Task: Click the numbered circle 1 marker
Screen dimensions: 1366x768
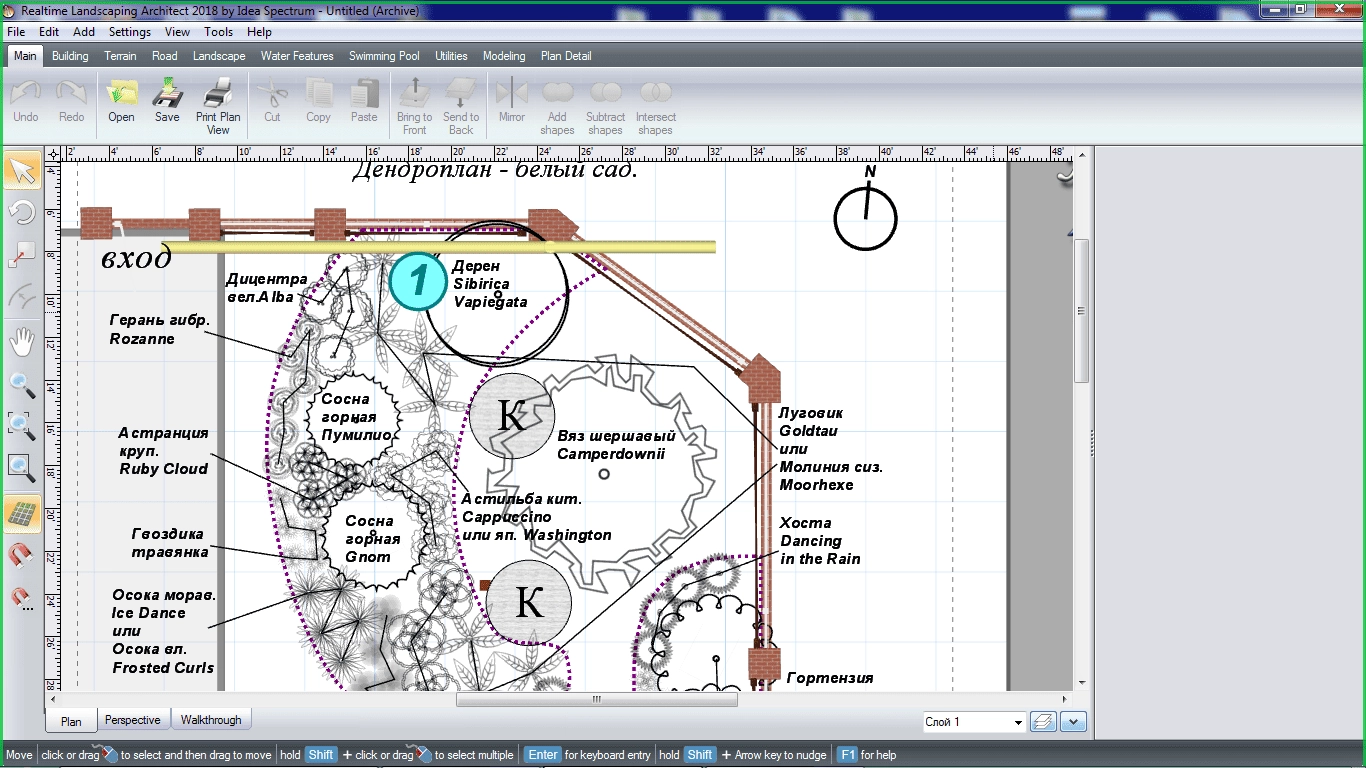Action: tap(418, 281)
